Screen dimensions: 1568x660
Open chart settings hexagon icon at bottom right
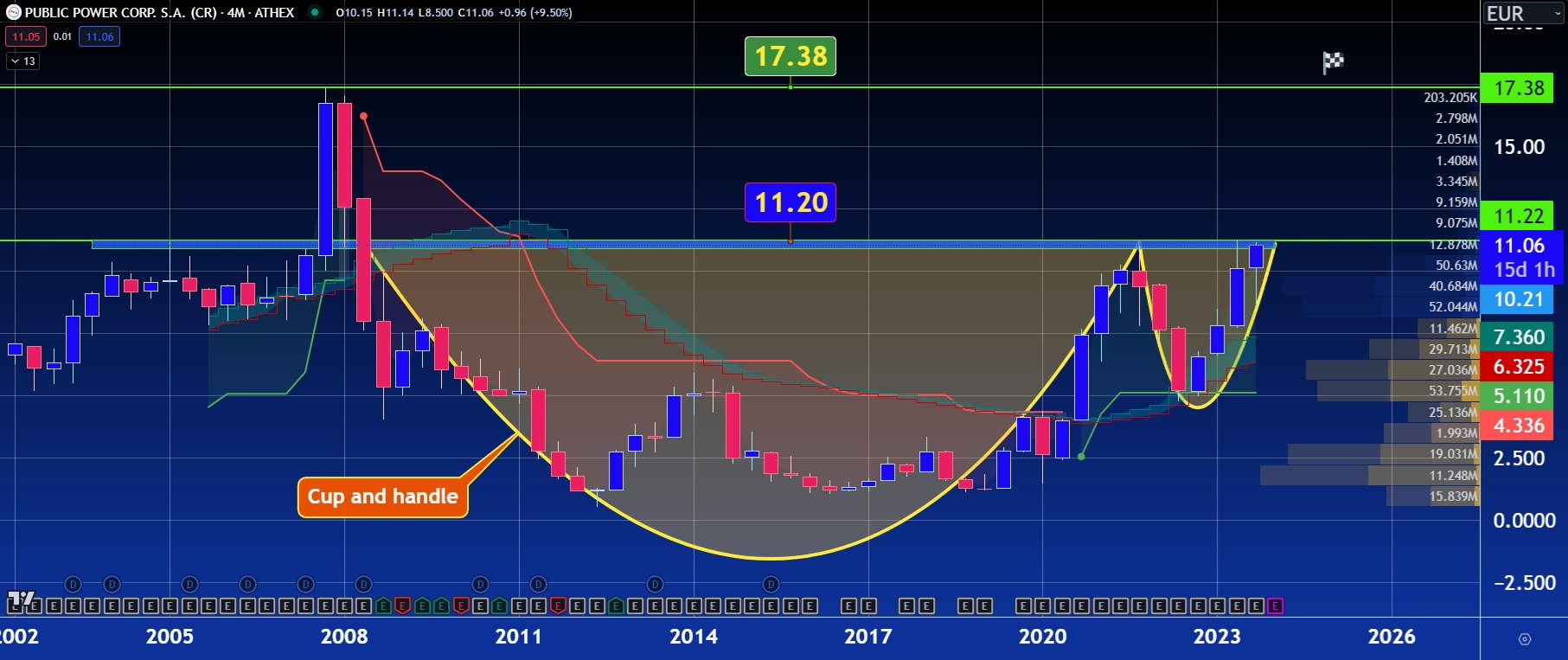pos(1525,639)
